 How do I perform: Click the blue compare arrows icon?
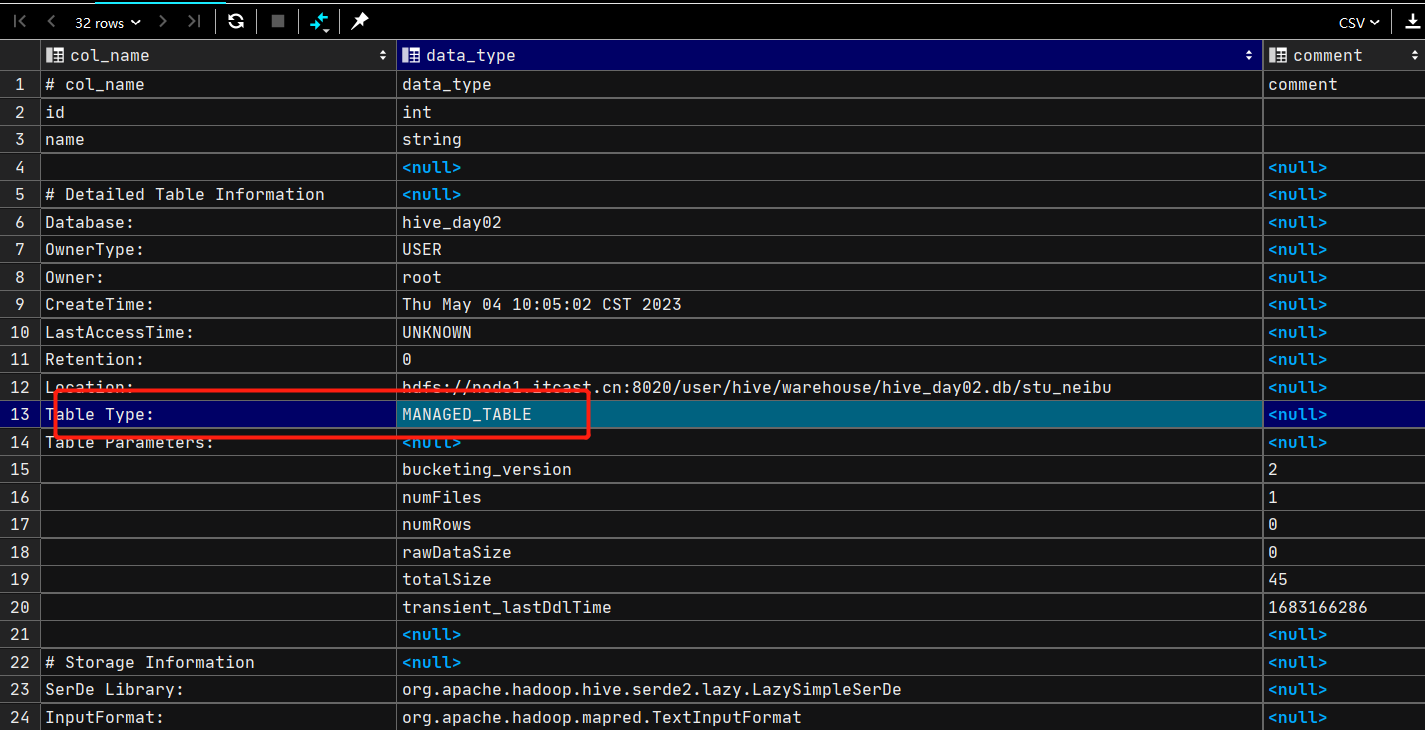[x=319, y=21]
